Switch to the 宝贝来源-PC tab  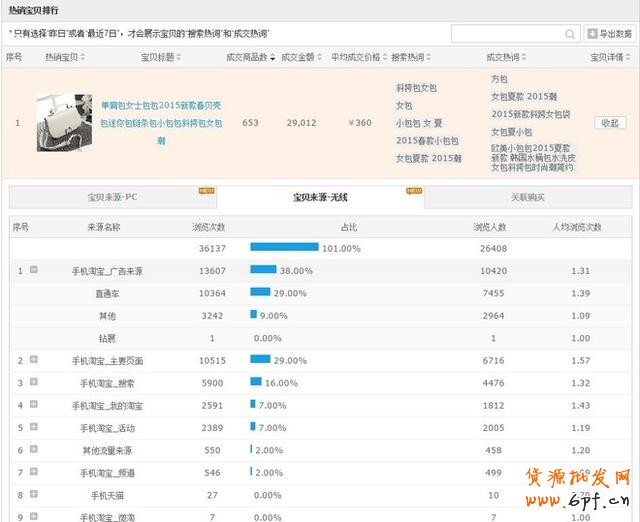click(x=112, y=198)
